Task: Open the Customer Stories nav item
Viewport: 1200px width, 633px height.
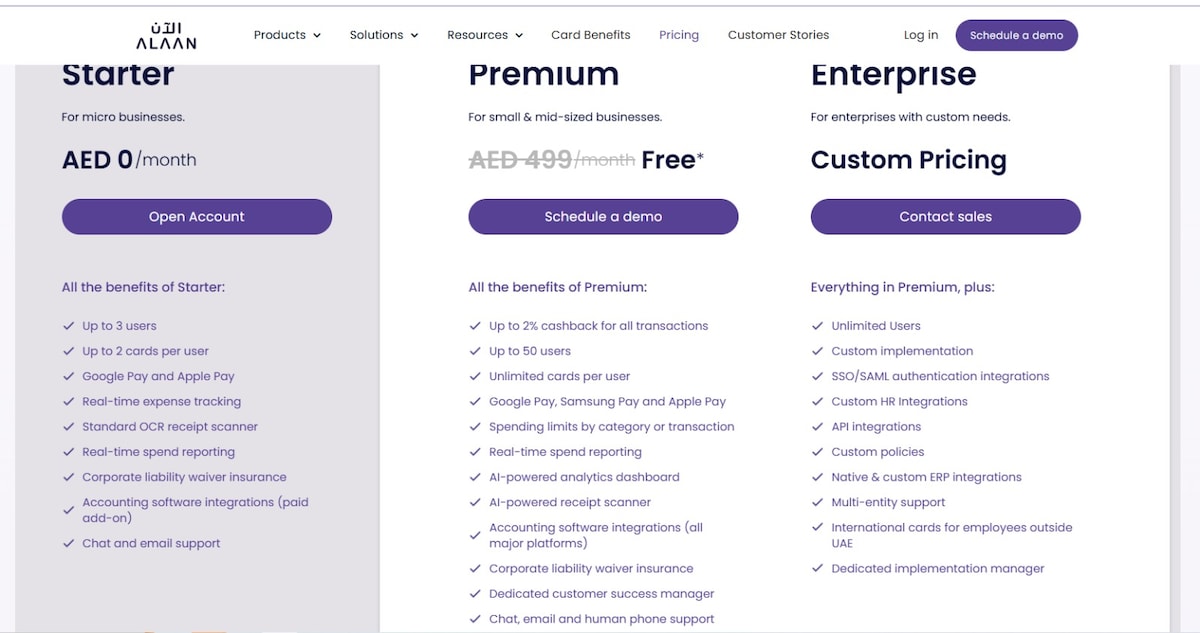Action: tap(778, 35)
